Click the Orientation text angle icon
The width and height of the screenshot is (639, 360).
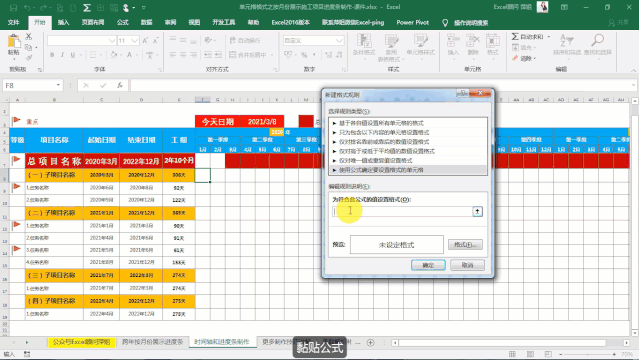(209, 40)
